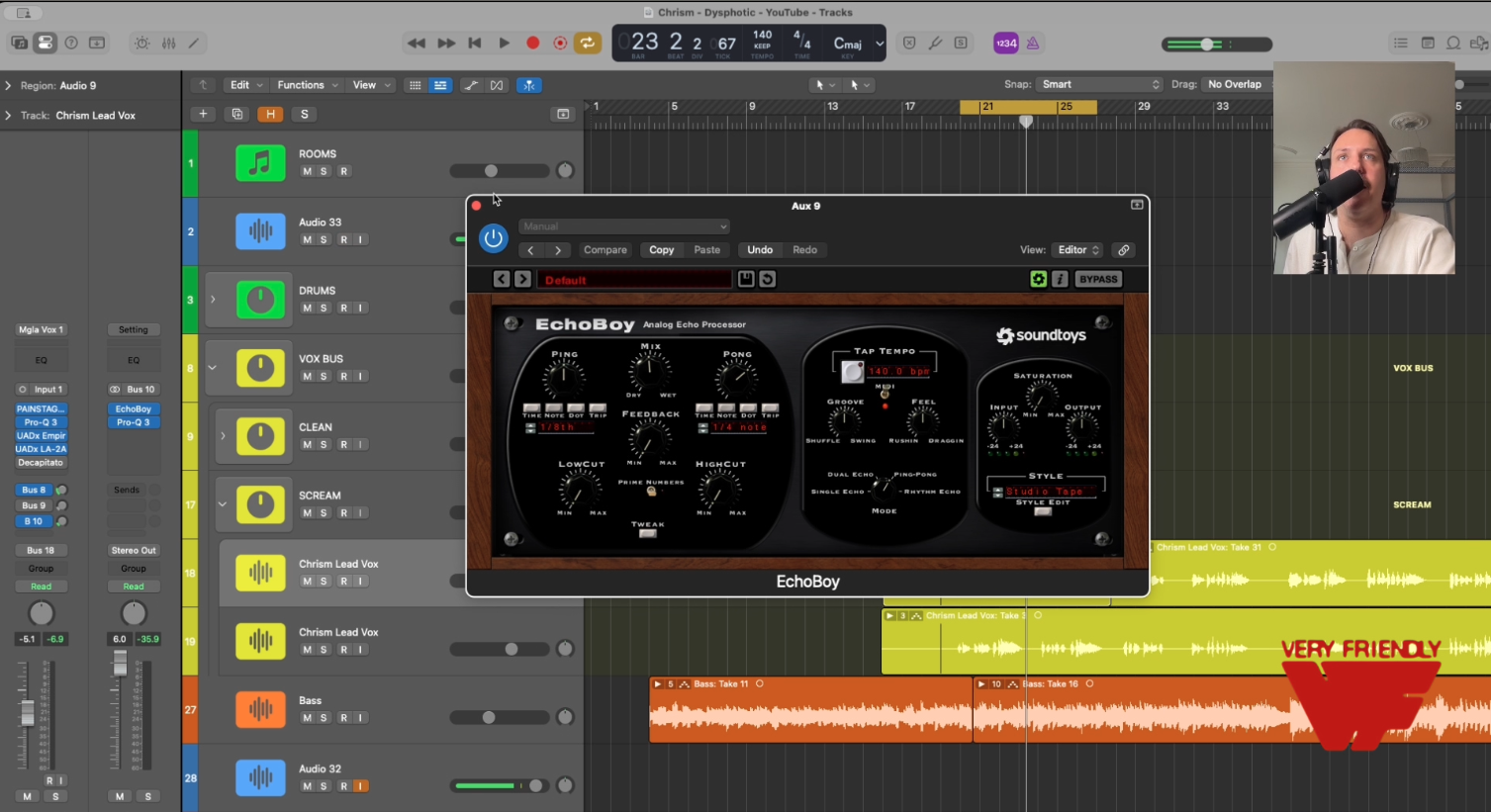Click Redo in plugin window
The image size is (1491, 812).
click(805, 250)
